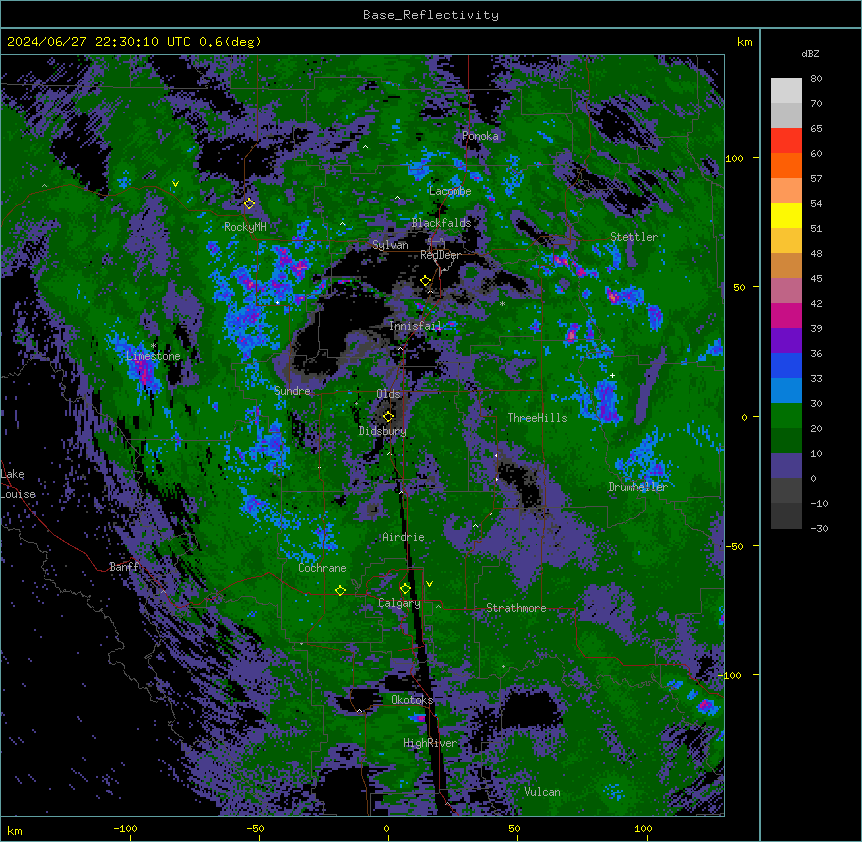Click the Sylvan label
Viewport: 862px width, 842px height.
(x=390, y=245)
